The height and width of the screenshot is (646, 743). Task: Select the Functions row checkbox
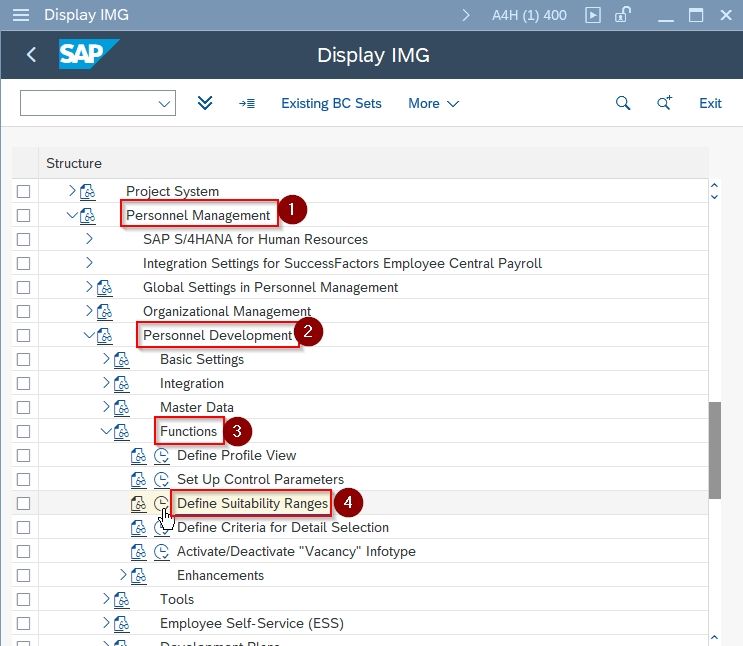[23, 431]
